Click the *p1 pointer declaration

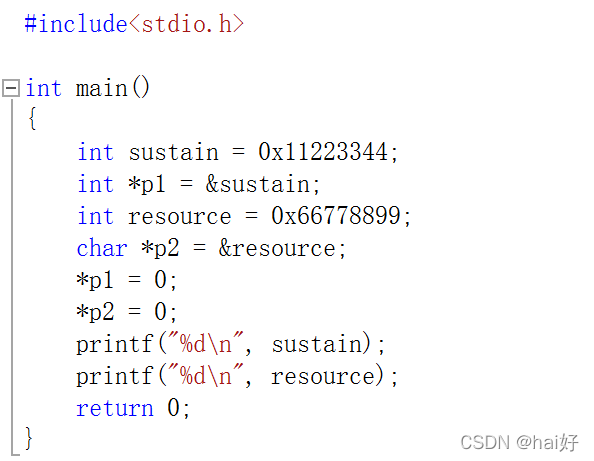147,185
